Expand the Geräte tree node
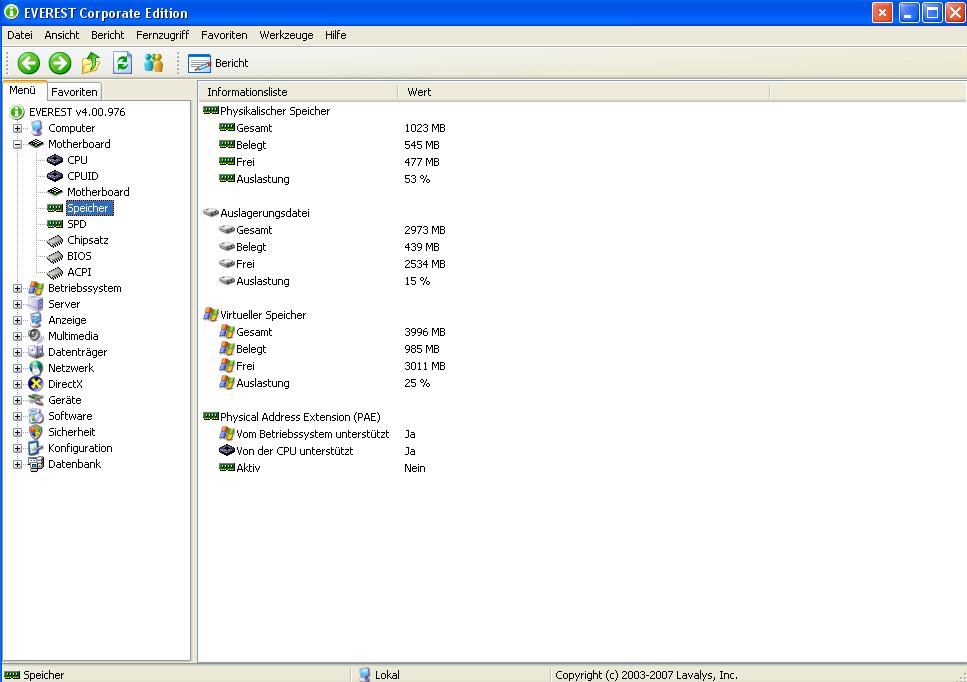 [17, 401]
